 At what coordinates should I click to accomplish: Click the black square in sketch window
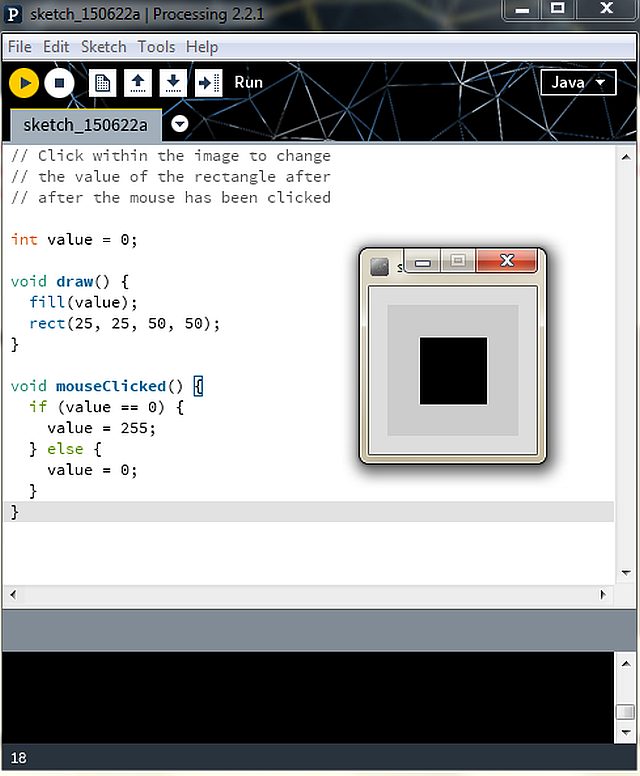[453, 371]
